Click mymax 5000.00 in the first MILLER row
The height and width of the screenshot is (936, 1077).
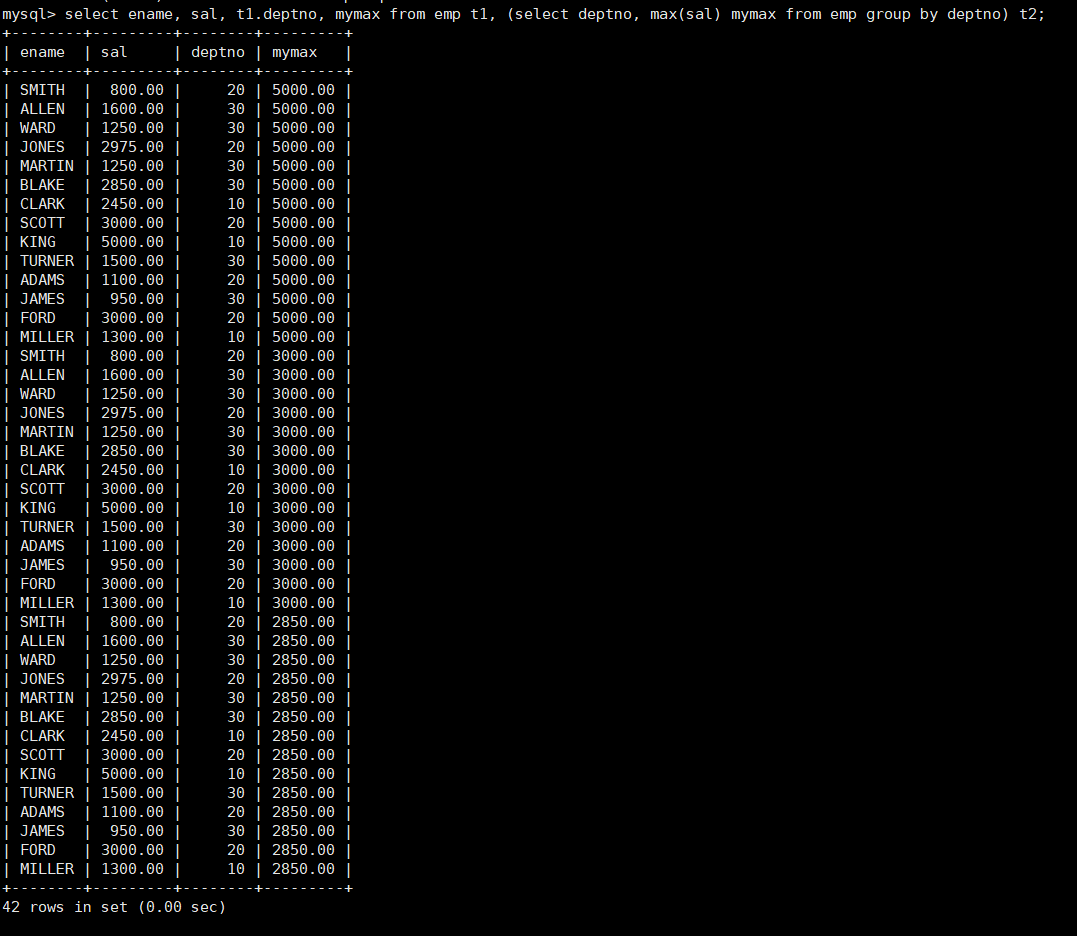pyautogui.click(x=304, y=337)
